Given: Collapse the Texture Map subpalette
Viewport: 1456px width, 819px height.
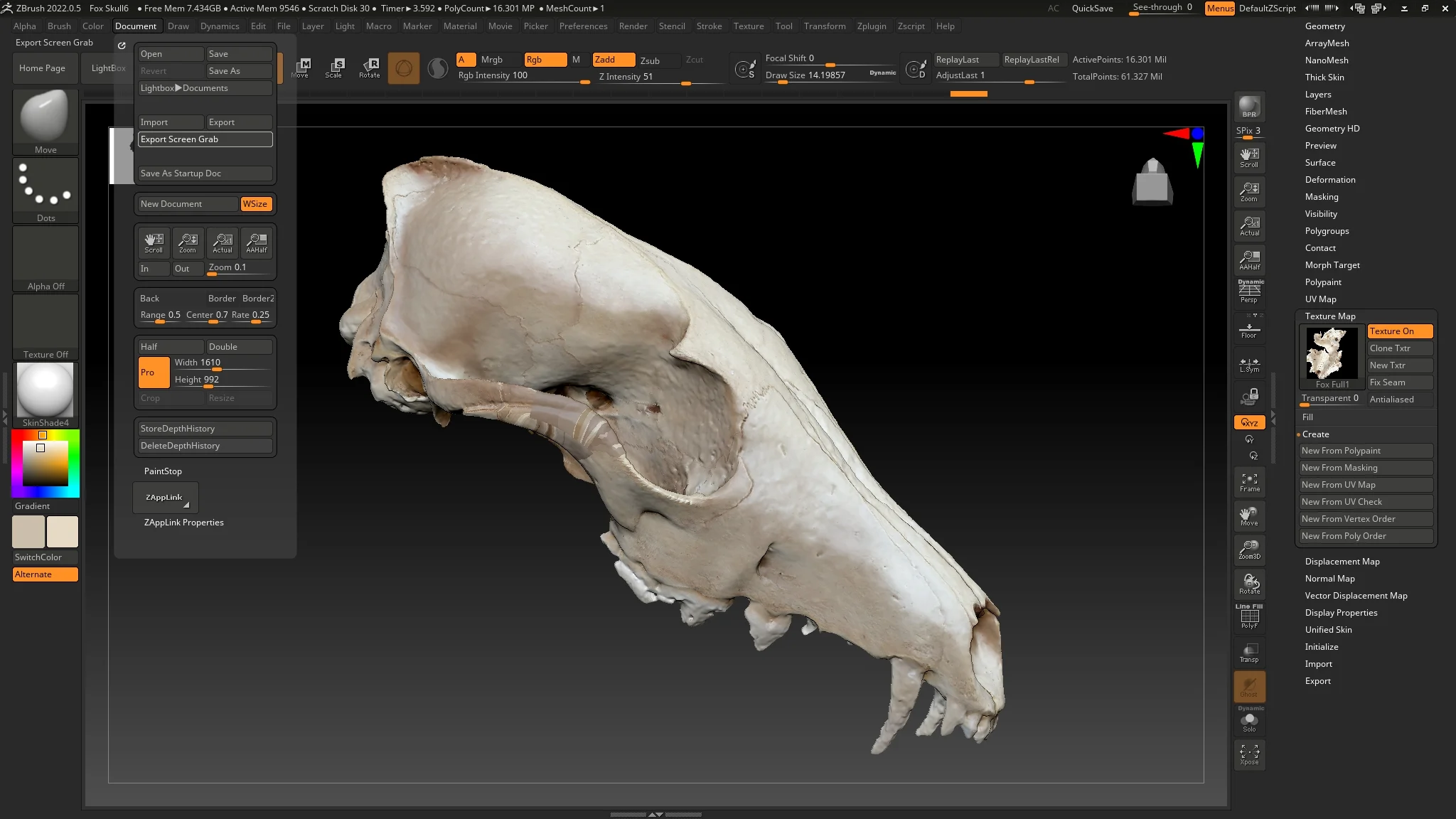Looking at the screenshot, I should pos(1329,316).
